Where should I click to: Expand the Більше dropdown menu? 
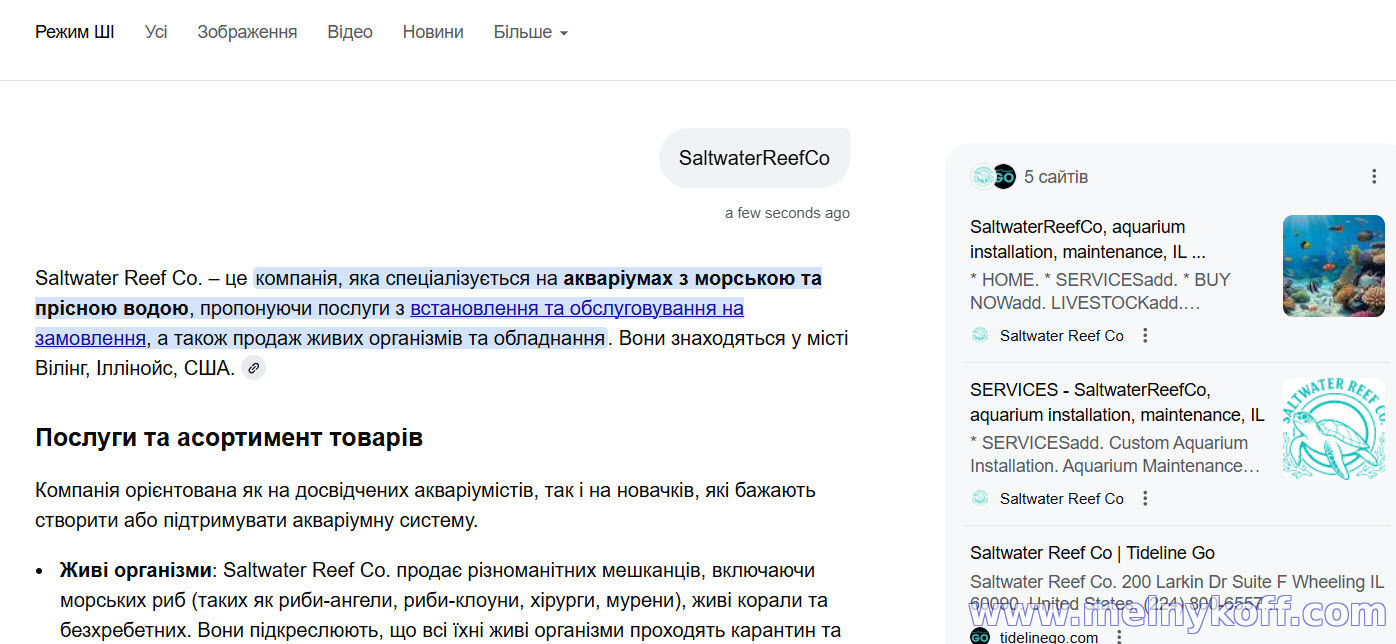(530, 32)
